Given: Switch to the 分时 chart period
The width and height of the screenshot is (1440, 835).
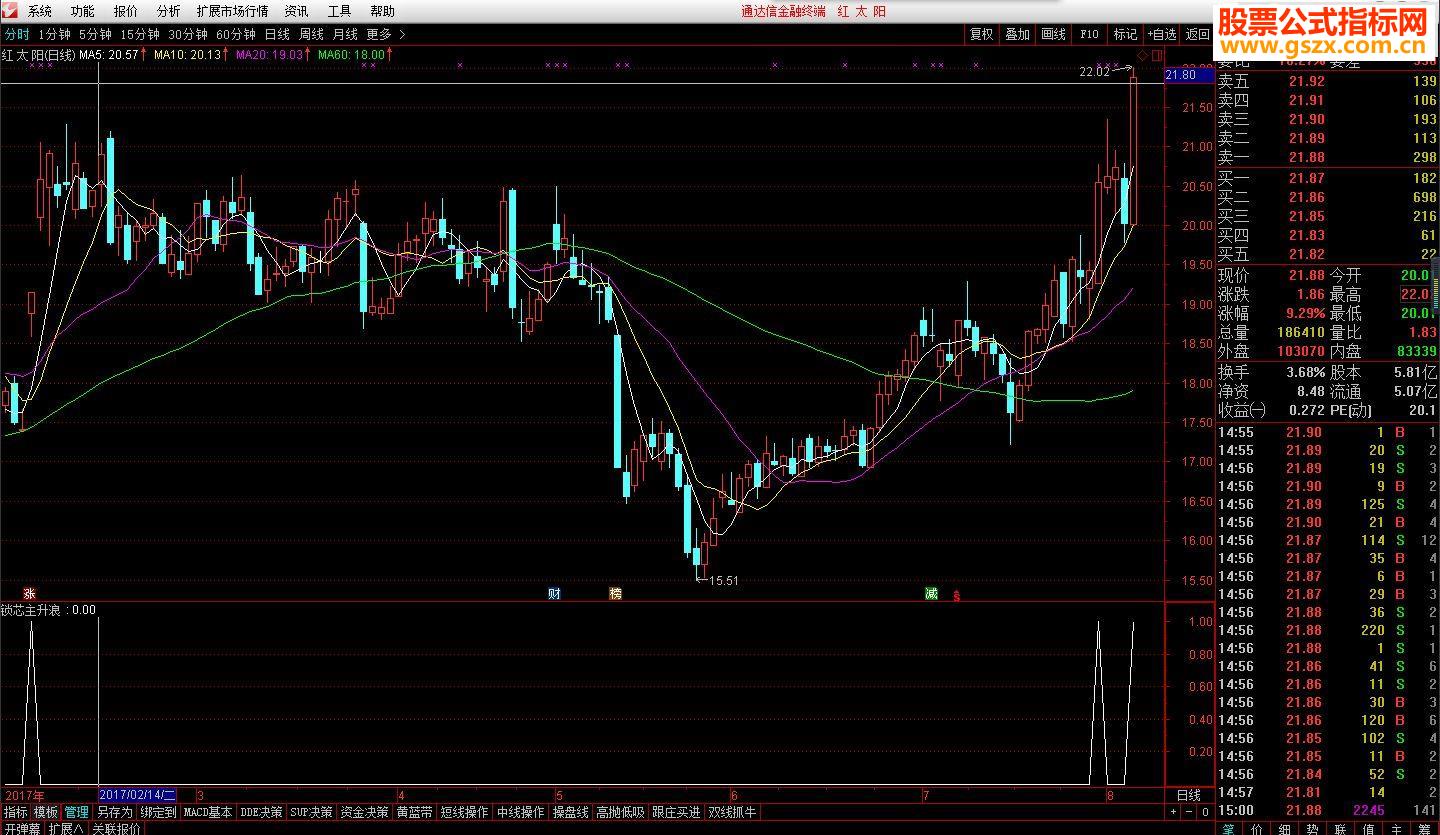Looking at the screenshot, I should [x=17, y=34].
